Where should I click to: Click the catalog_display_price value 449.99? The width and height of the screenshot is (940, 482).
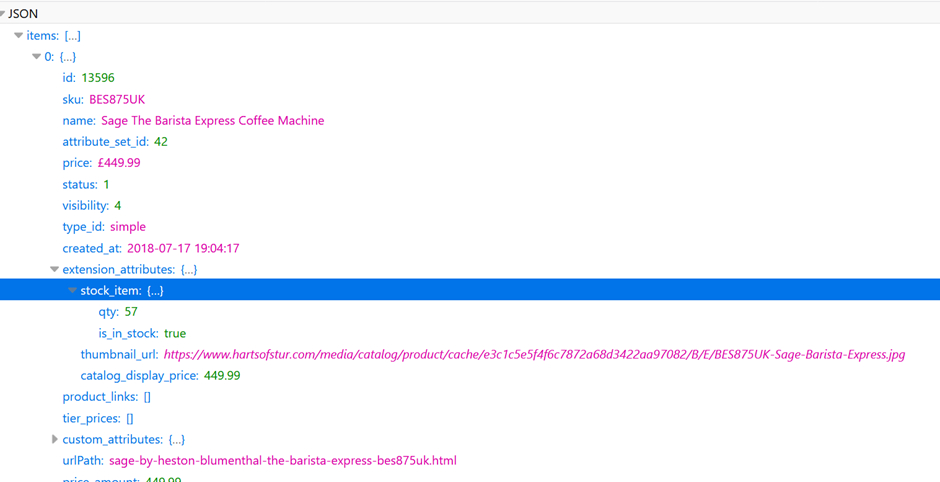point(222,376)
